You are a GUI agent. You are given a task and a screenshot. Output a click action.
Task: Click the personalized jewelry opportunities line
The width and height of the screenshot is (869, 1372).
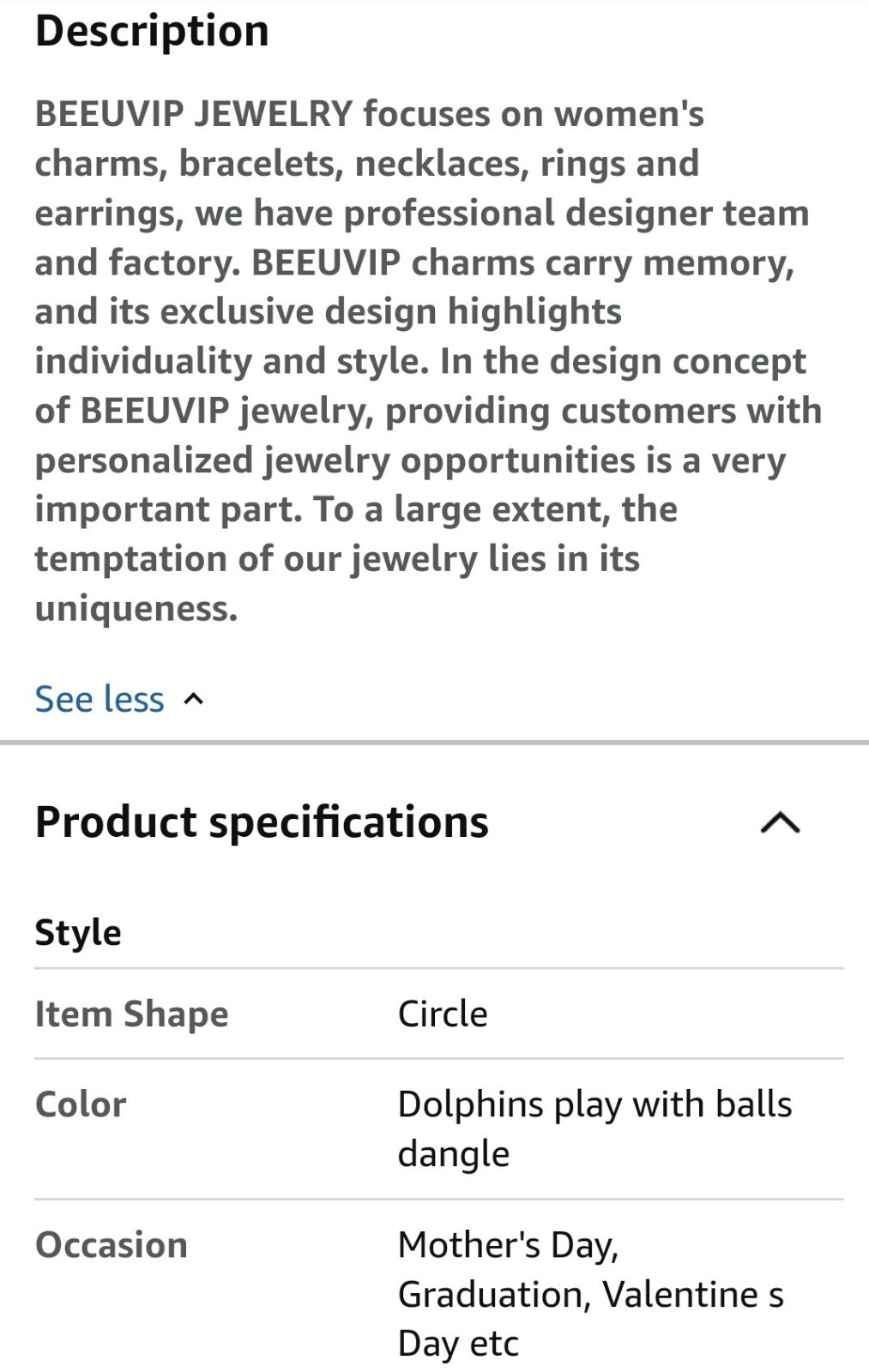[410, 460]
